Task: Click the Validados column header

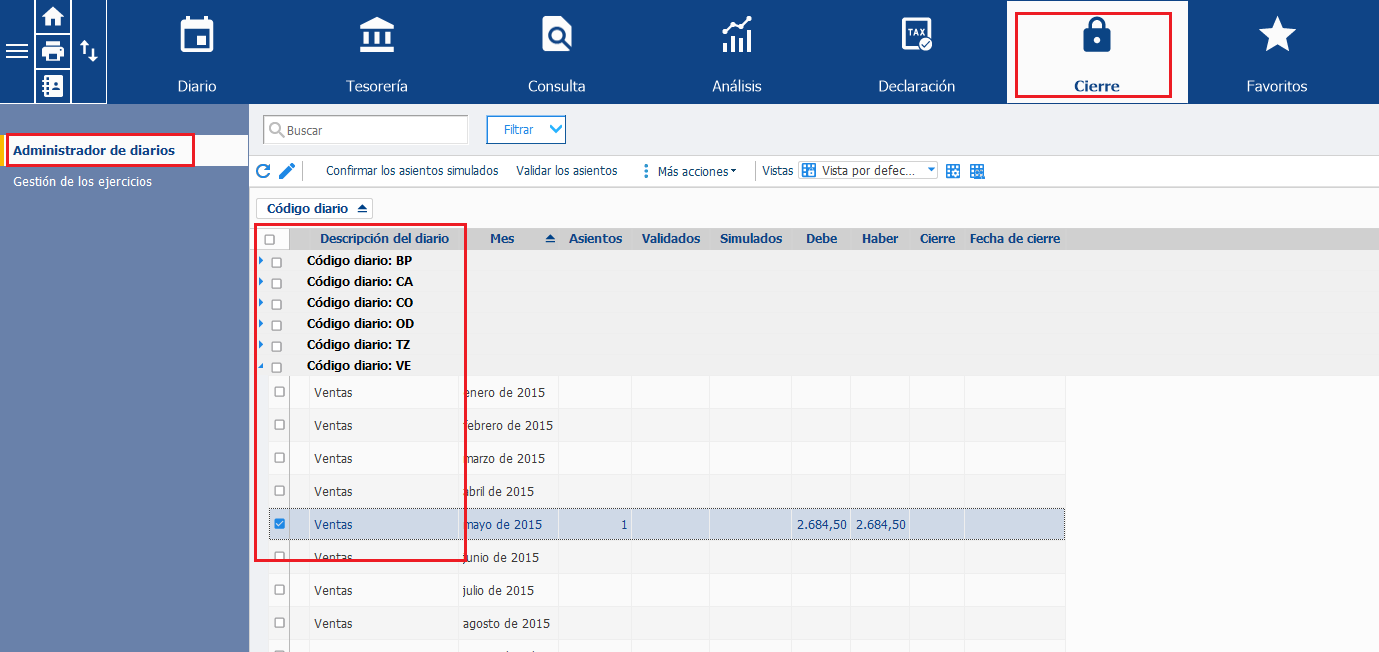Action: tap(671, 239)
